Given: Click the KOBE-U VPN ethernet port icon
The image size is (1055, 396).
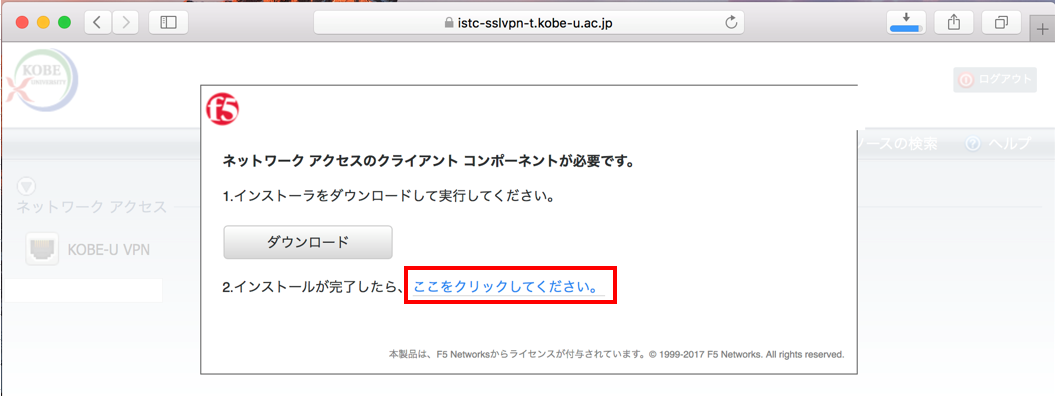Looking at the screenshot, I should coord(42,250).
